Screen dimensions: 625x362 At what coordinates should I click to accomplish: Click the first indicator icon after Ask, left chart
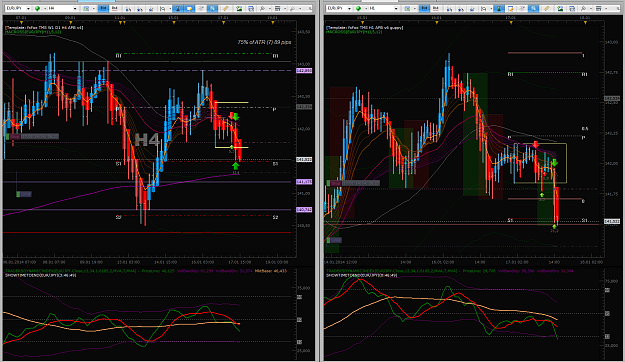click(x=128, y=8)
